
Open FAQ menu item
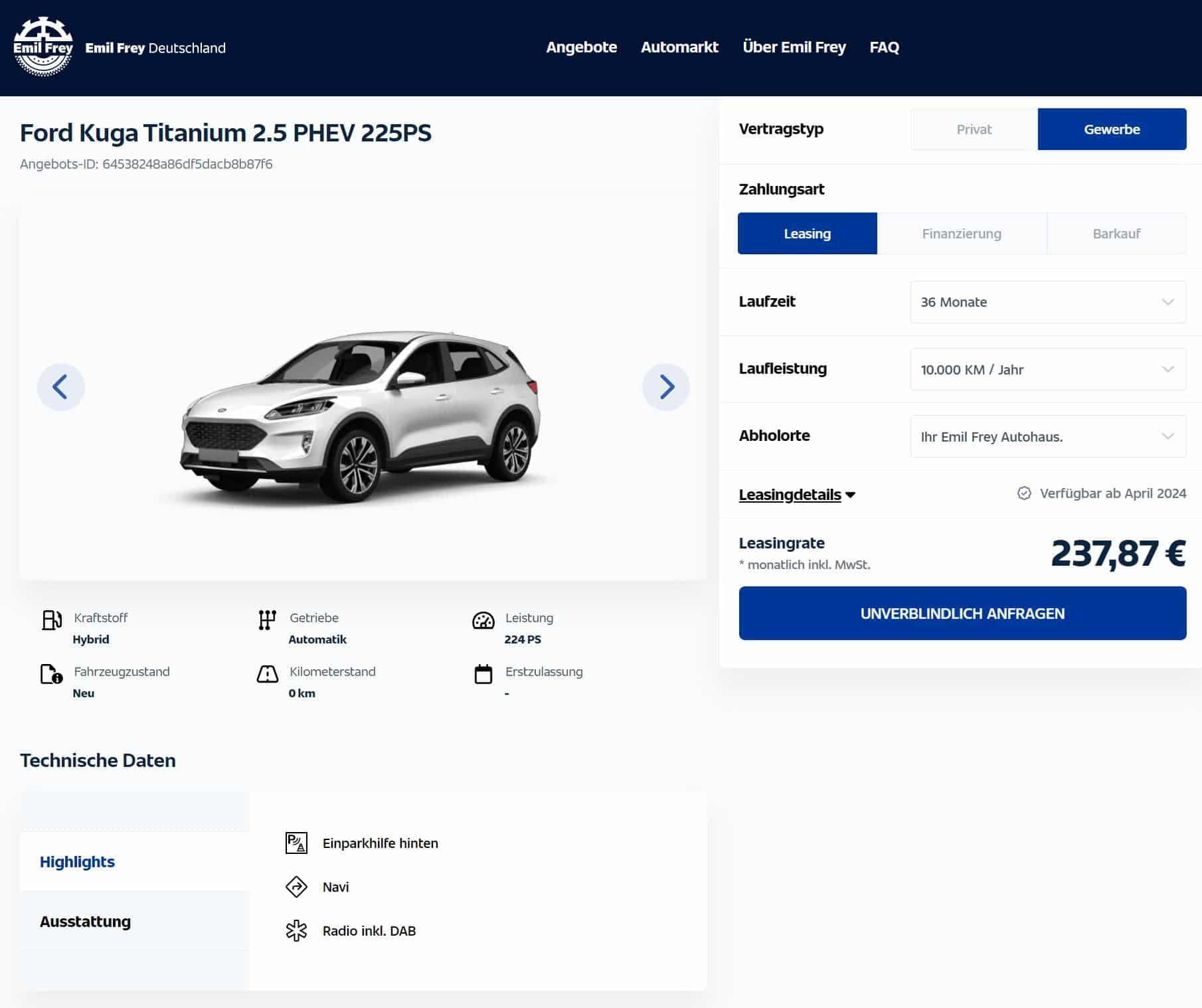coord(884,47)
